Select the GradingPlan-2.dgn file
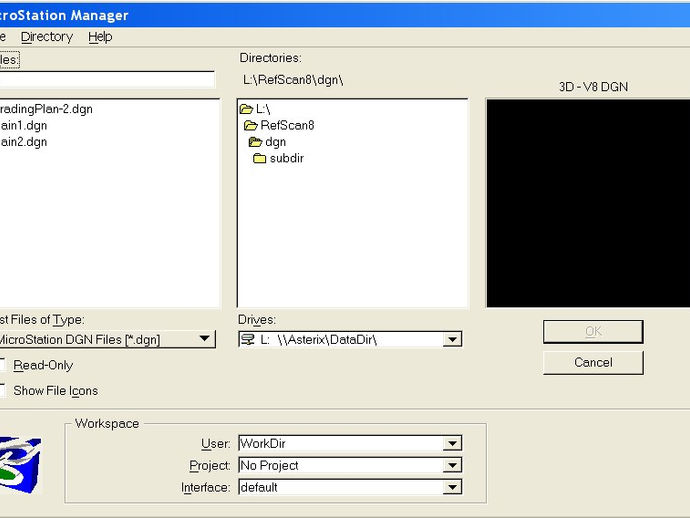 click(46, 109)
